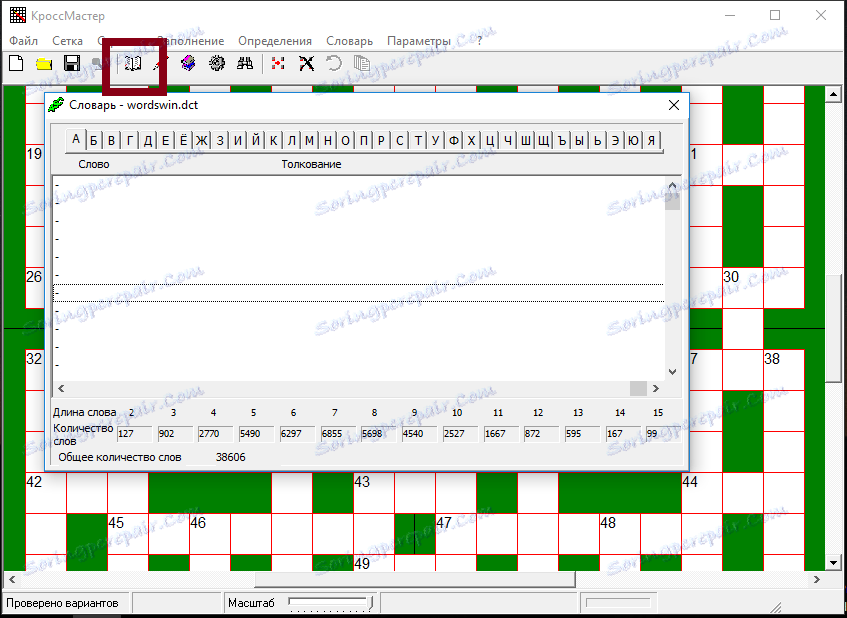The height and width of the screenshot is (618, 847).
Task: Open the Файл menu
Action: [23, 41]
